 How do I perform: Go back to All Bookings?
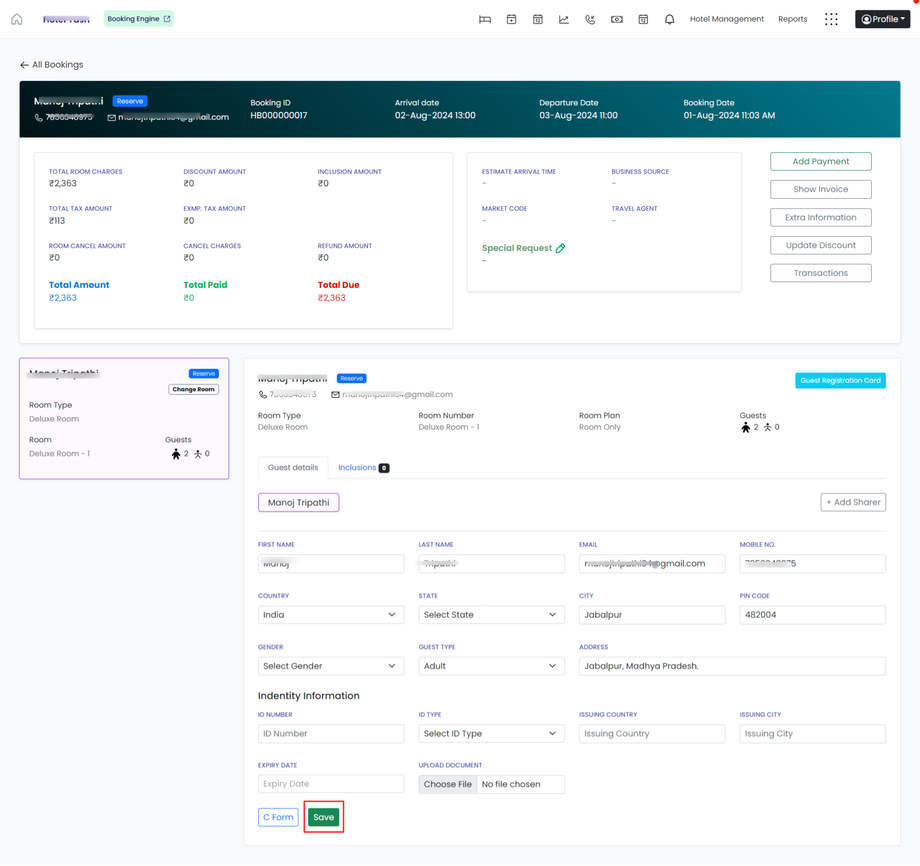tap(52, 65)
